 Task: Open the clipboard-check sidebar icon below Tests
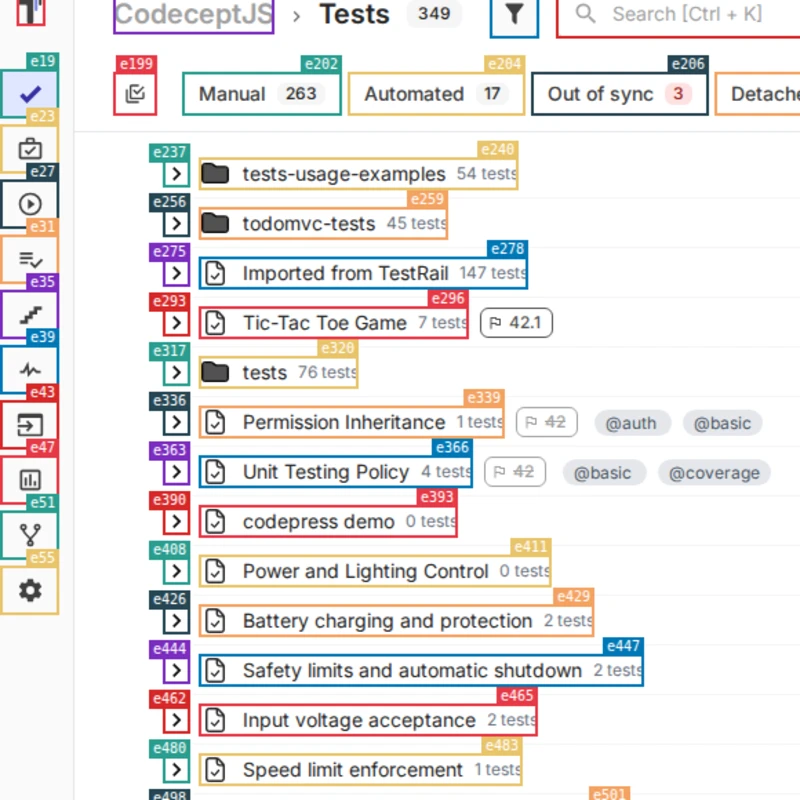click(x=30, y=149)
